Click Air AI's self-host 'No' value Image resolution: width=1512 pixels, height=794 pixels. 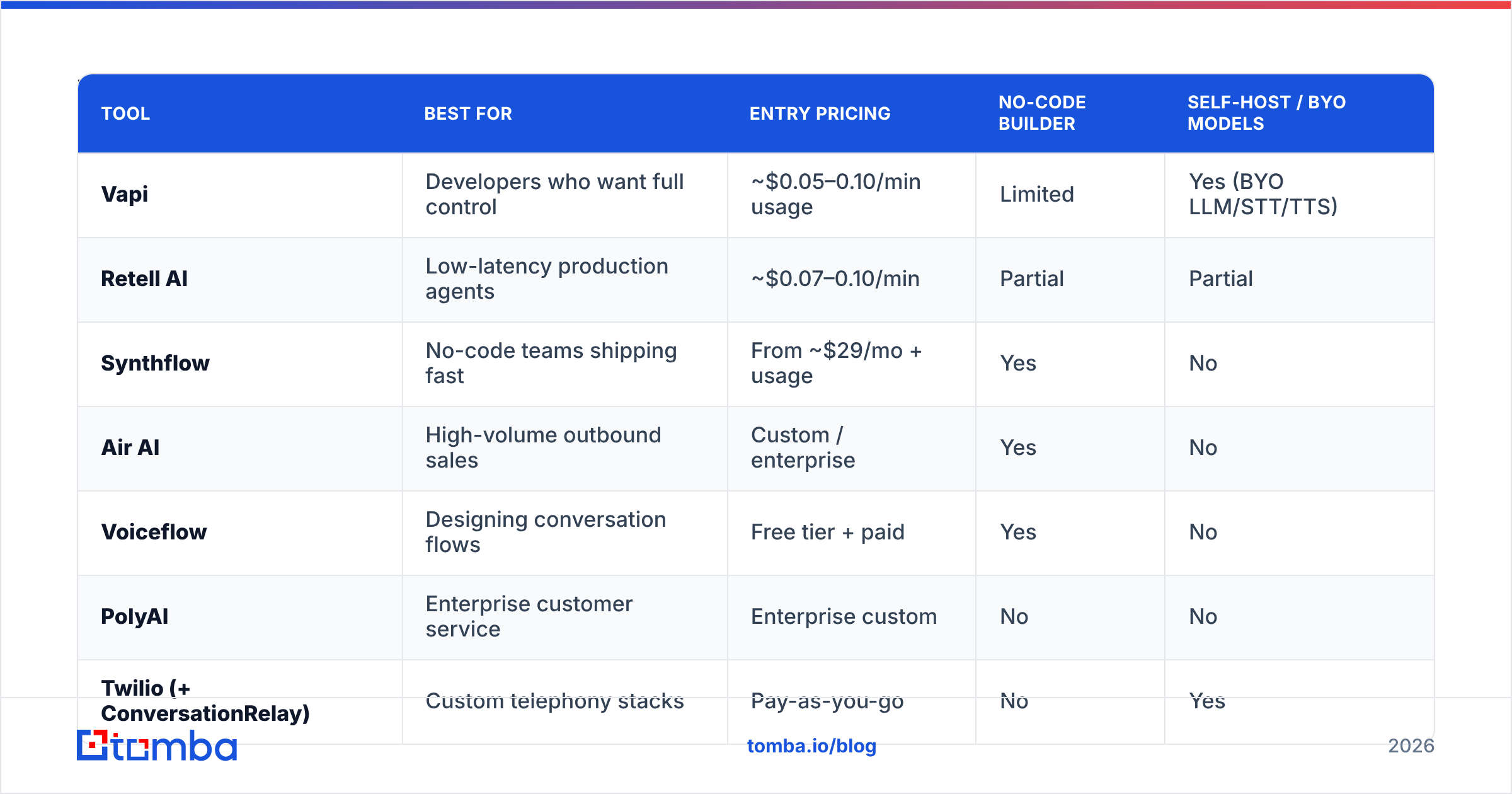pos(1203,447)
